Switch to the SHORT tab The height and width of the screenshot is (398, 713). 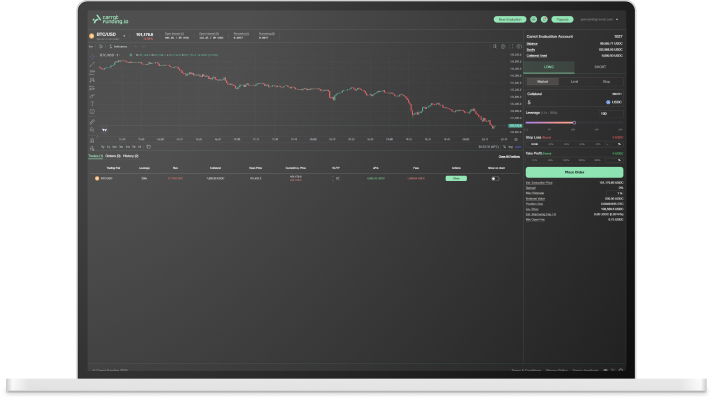click(600, 67)
